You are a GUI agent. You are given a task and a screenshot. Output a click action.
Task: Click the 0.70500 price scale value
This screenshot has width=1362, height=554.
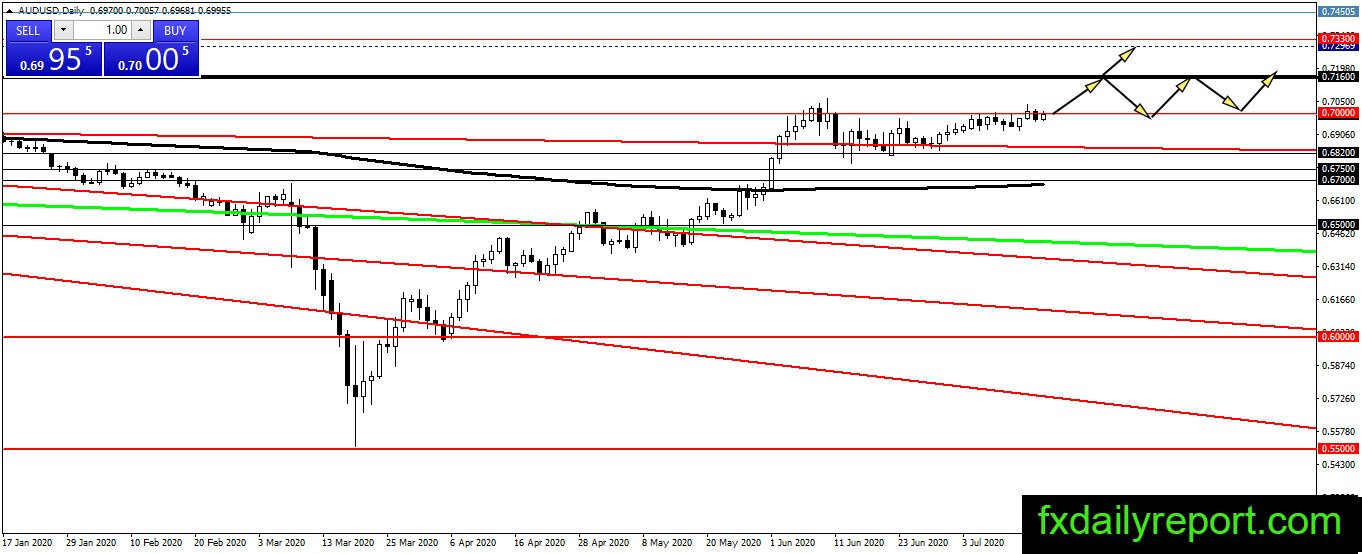coord(1338,102)
